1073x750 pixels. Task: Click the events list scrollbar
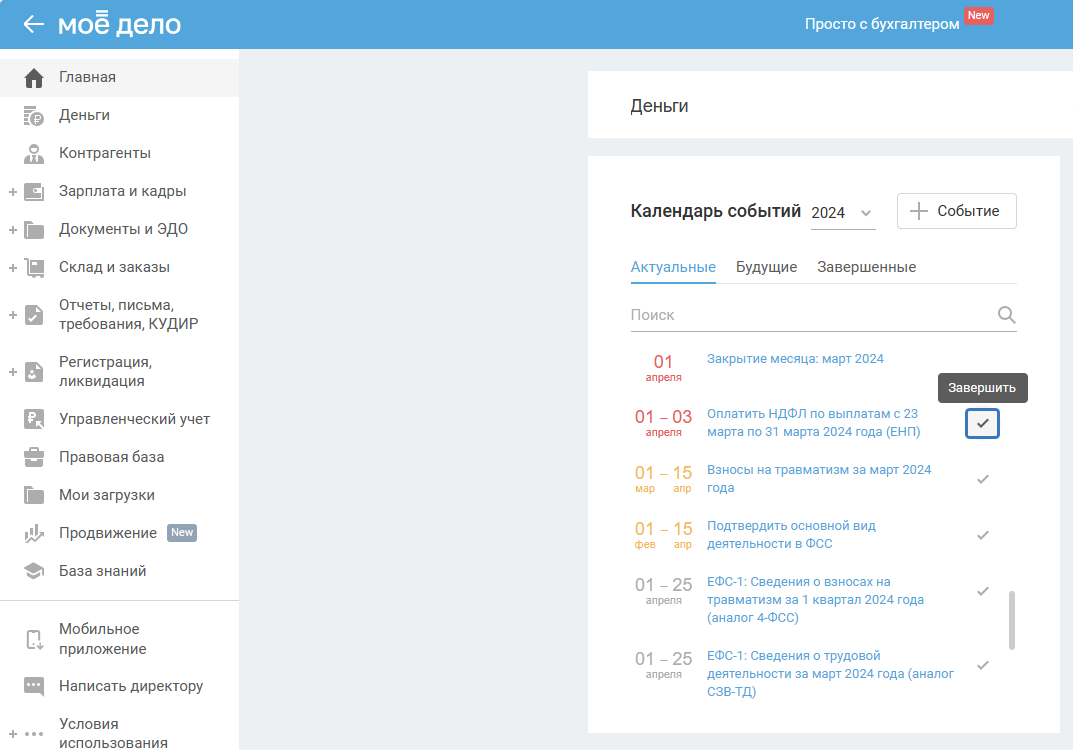coord(1011,620)
